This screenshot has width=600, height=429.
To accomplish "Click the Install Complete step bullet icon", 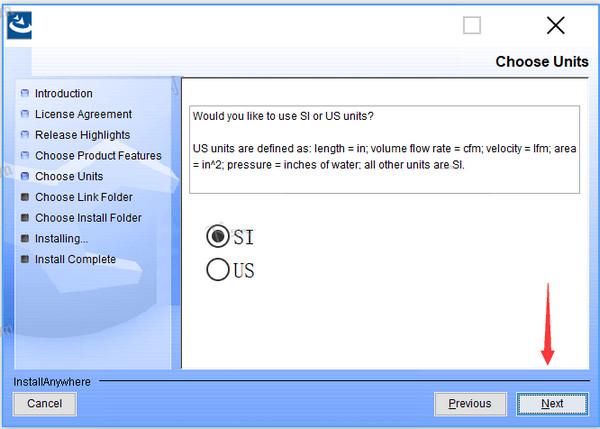I will 25,260.
